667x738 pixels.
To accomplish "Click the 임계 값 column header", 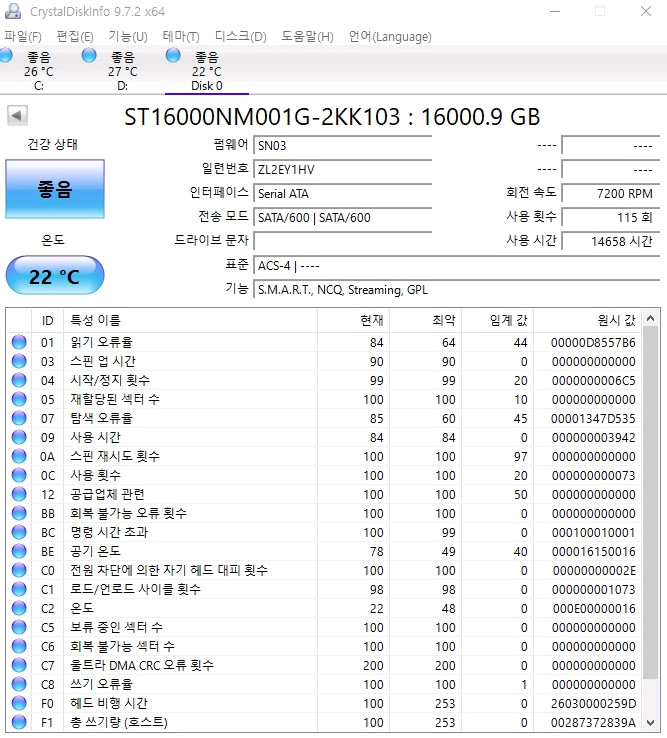I will [x=498, y=321].
